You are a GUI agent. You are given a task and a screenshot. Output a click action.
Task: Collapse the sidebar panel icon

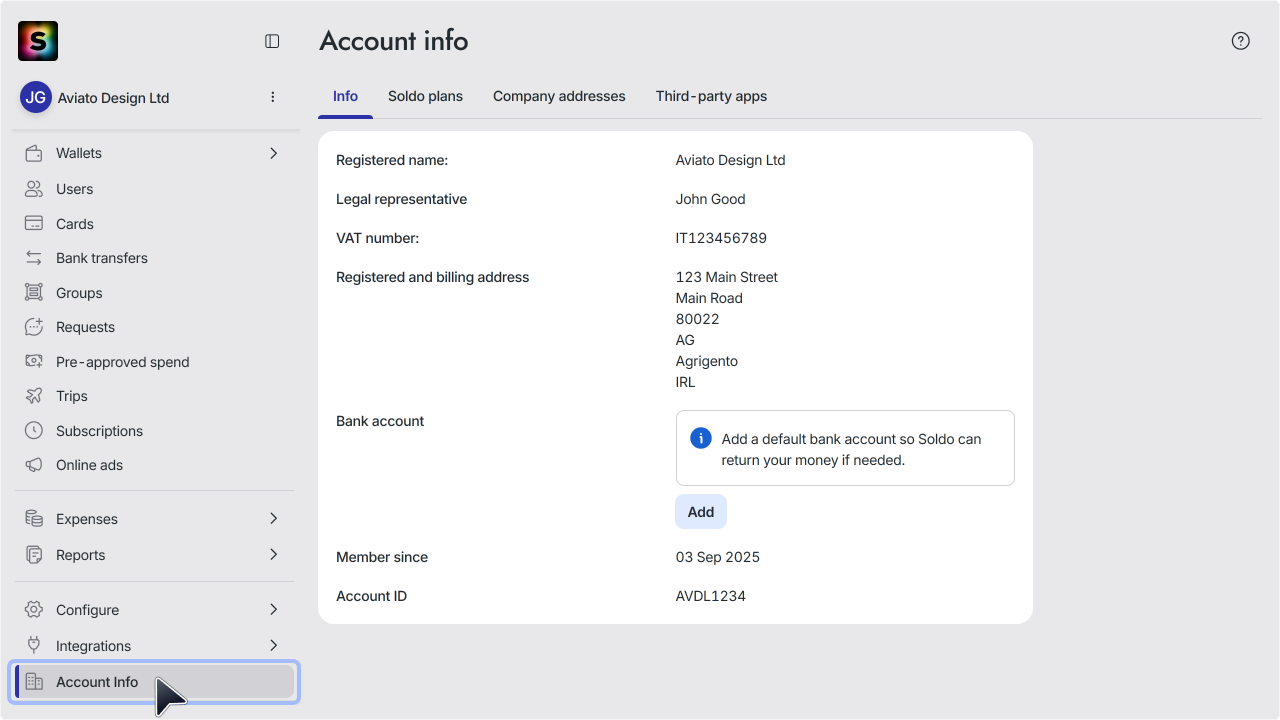pos(272,41)
